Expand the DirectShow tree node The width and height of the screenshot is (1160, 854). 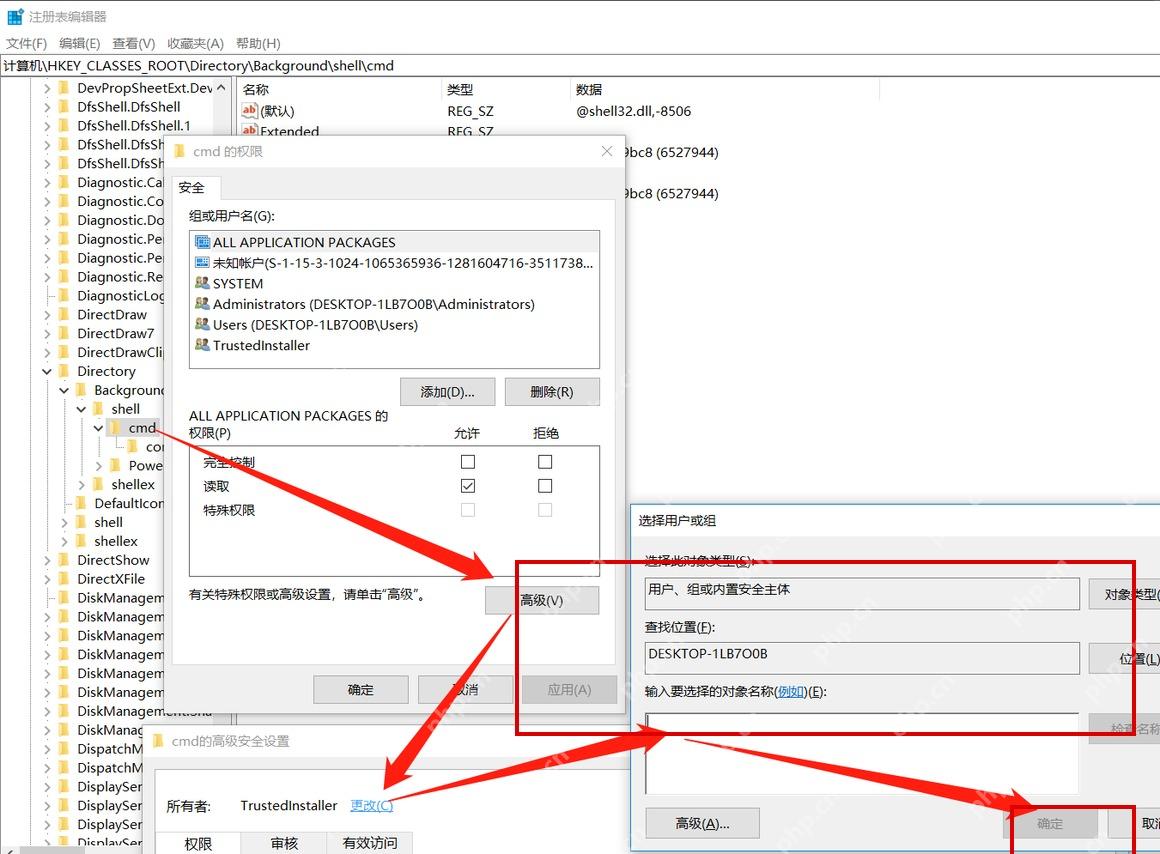coord(47,559)
